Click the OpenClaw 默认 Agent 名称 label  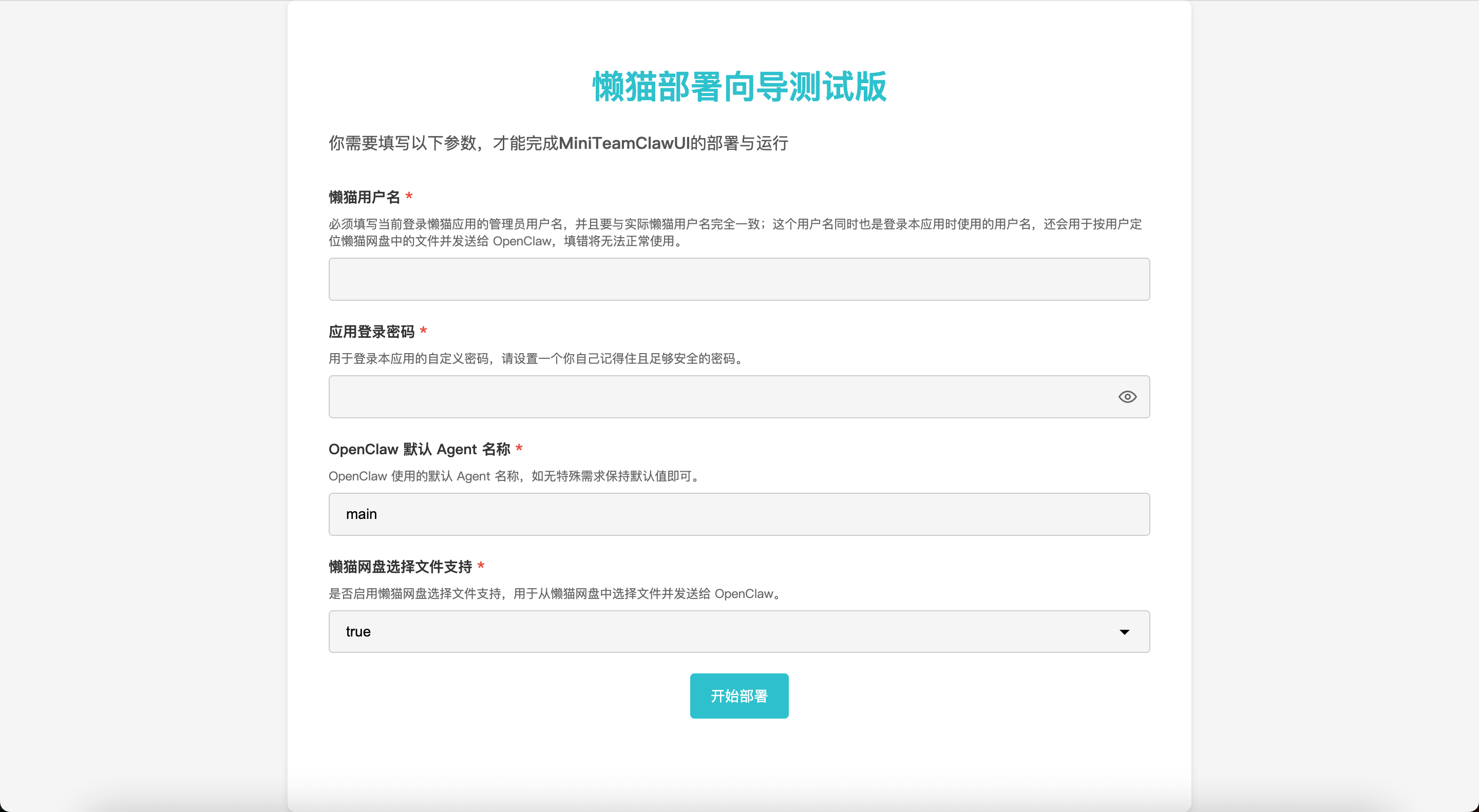(419, 449)
